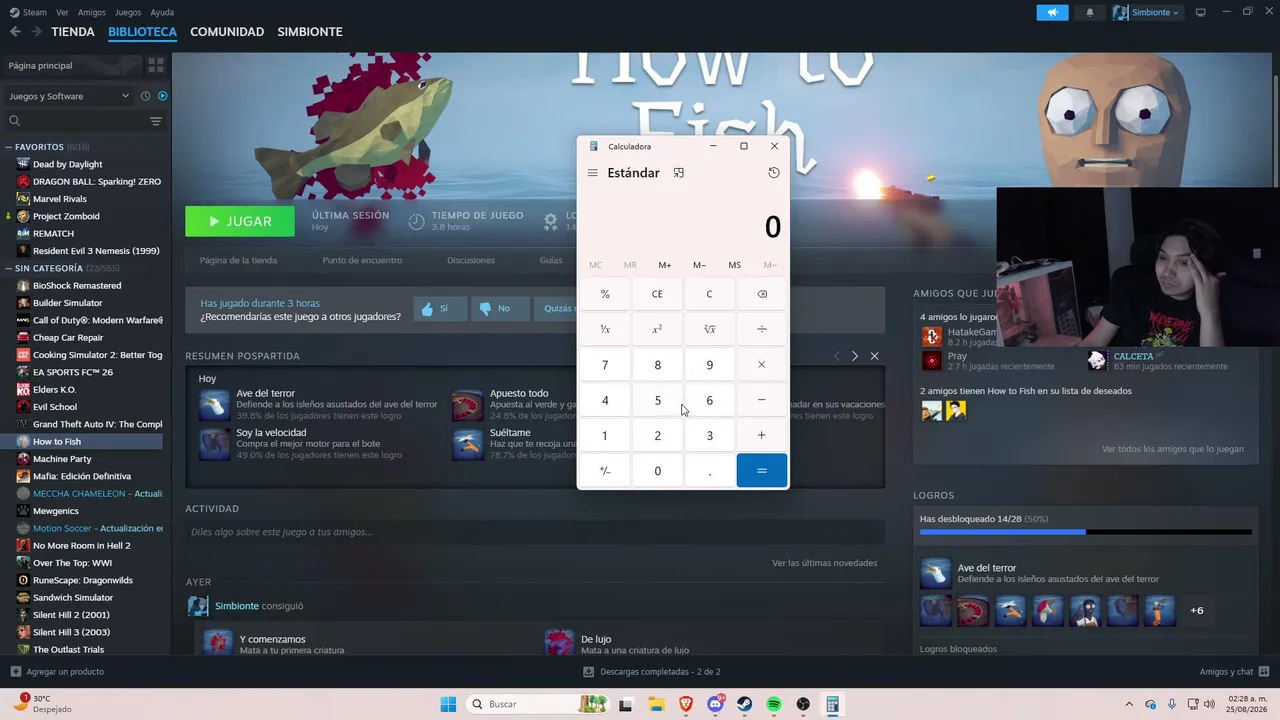
Task: Click the thumbs-down No recommendation button
Action: pyautogui.click(x=500, y=308)
